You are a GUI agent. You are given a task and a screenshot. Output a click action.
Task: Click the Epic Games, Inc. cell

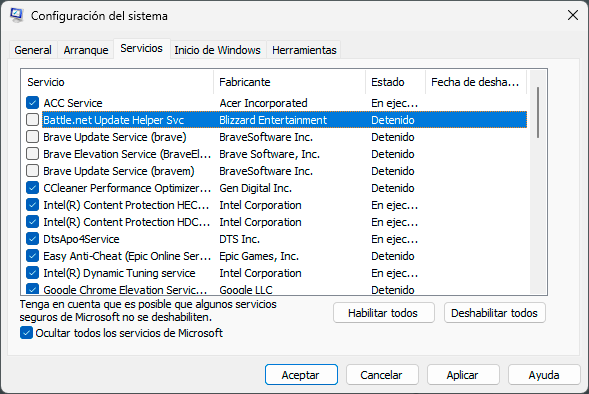(x=259, y=256)
